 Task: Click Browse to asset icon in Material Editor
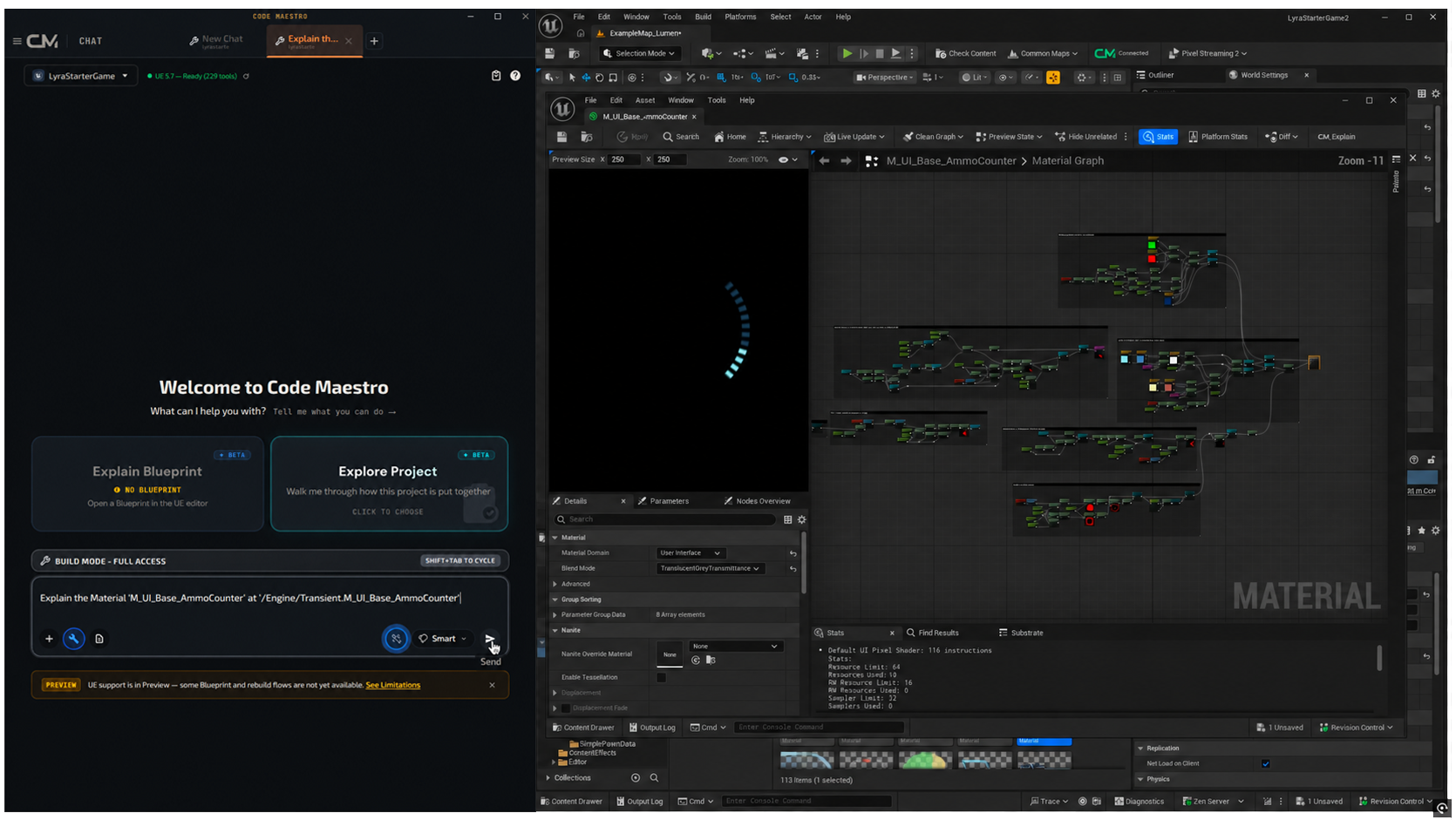pos(587,137)
